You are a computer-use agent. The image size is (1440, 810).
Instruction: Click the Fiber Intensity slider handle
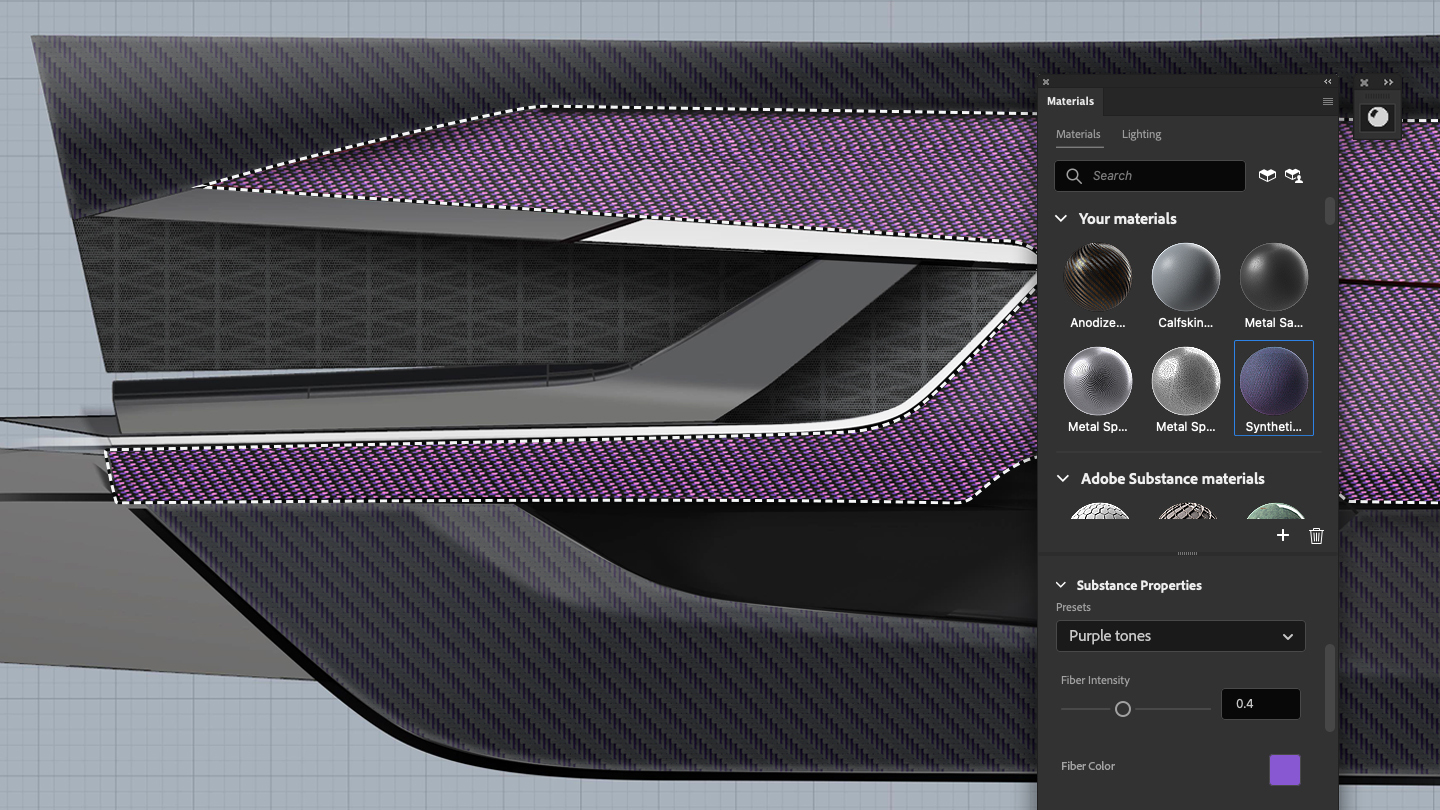click(x=1123, y=709)
